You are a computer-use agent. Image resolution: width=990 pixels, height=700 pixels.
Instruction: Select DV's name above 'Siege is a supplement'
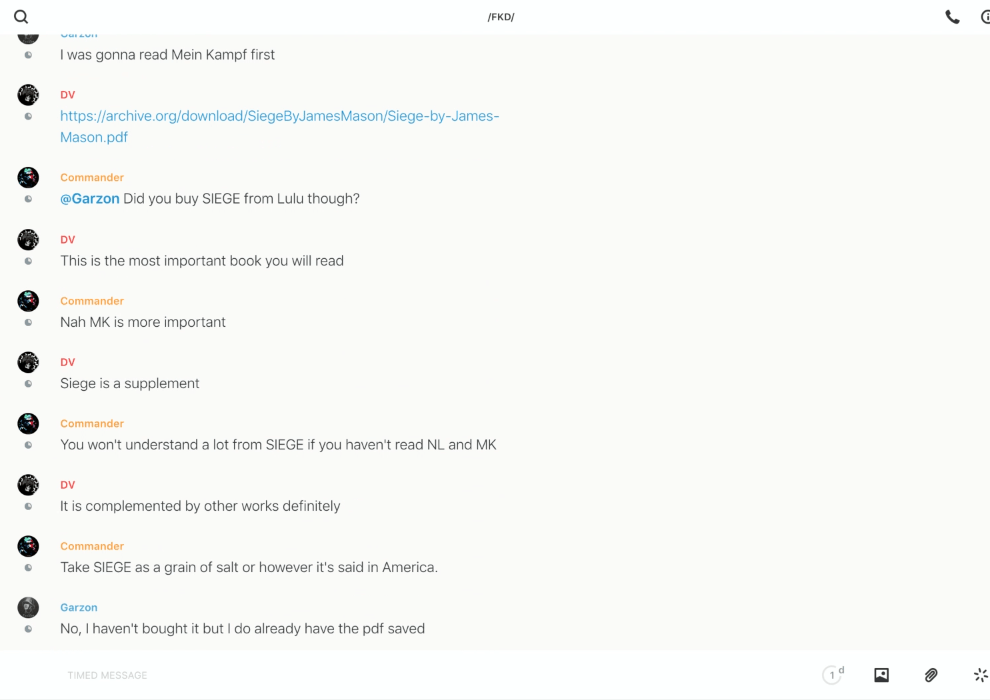click(x=68, y=362)
